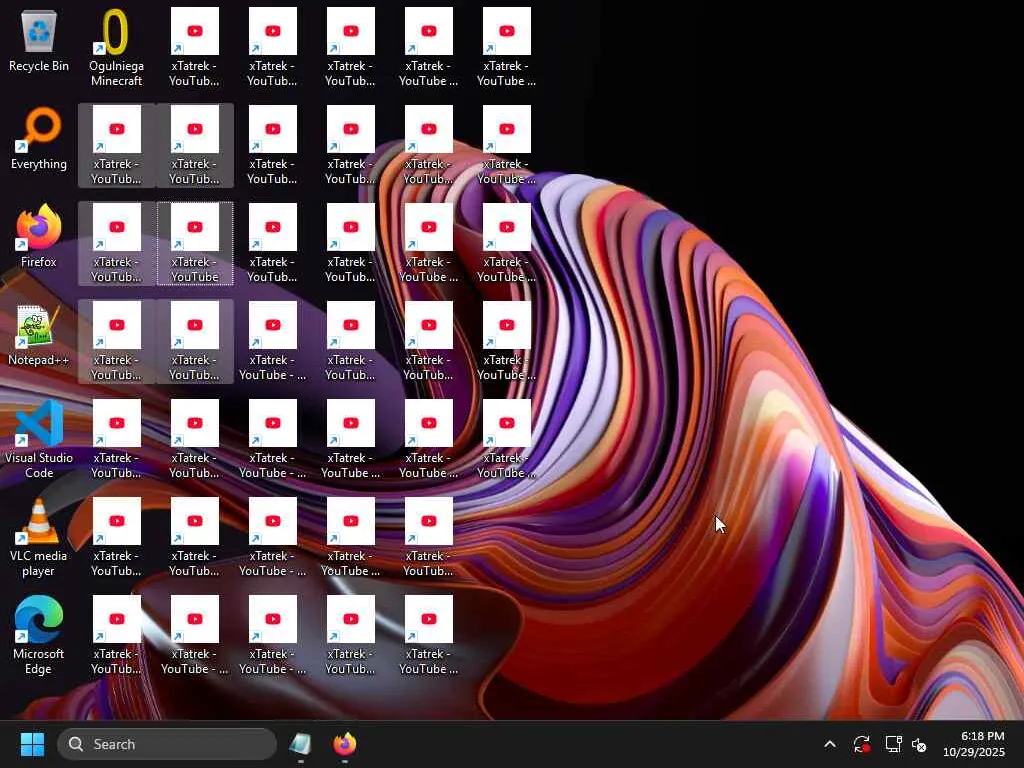Select xTatrek shortcut right beside Notepad++ icon
1024x768 pixels.
pyautogui.click(x=116, y=341)
